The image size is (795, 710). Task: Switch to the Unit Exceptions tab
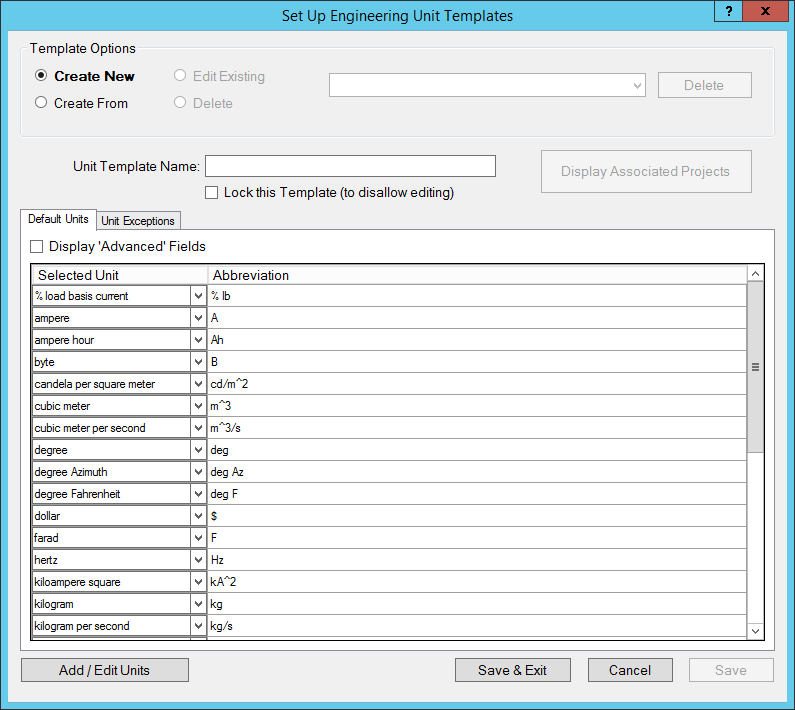coord(138,221)
